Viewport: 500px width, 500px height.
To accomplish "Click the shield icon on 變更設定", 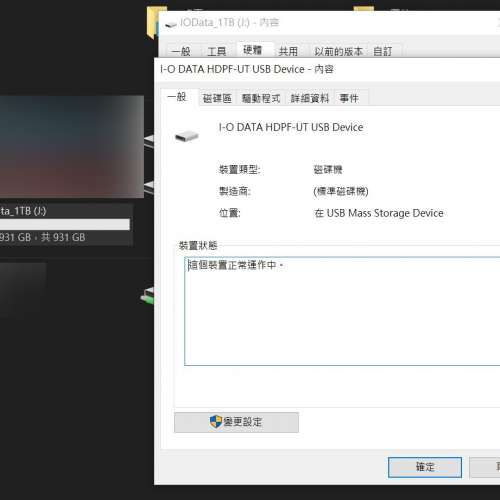I will click(216, 422).
